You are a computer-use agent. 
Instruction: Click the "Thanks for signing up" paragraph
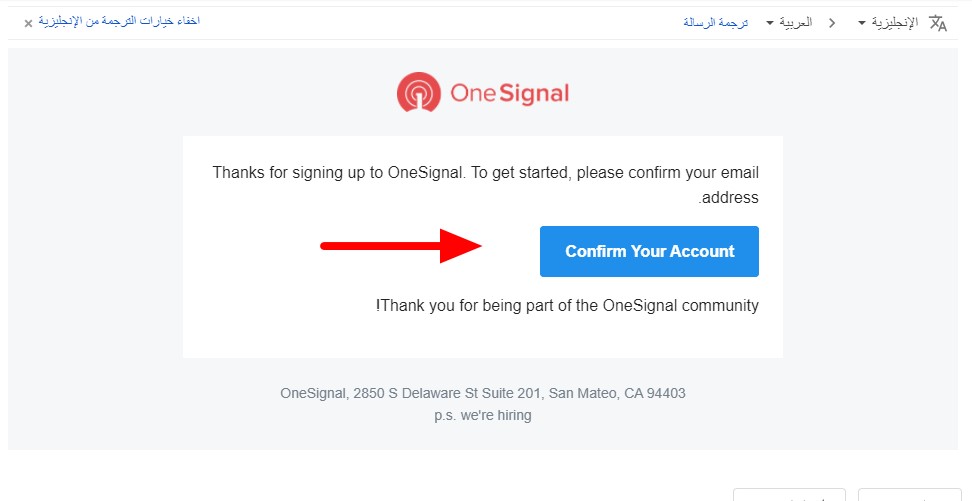click(485, 173)
